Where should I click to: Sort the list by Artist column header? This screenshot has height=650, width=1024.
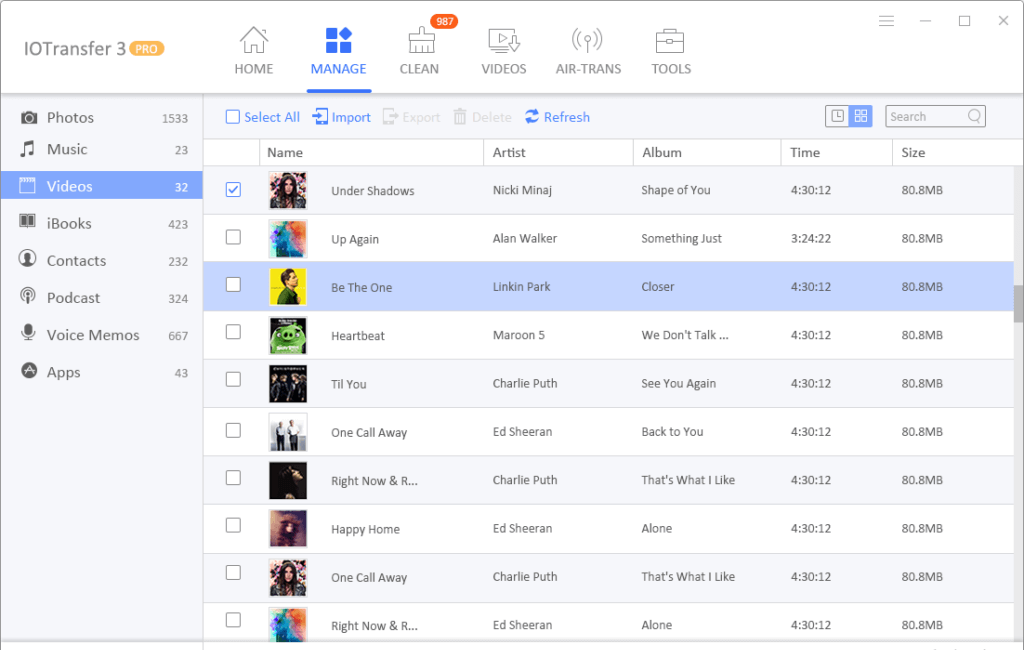point(509,153)
